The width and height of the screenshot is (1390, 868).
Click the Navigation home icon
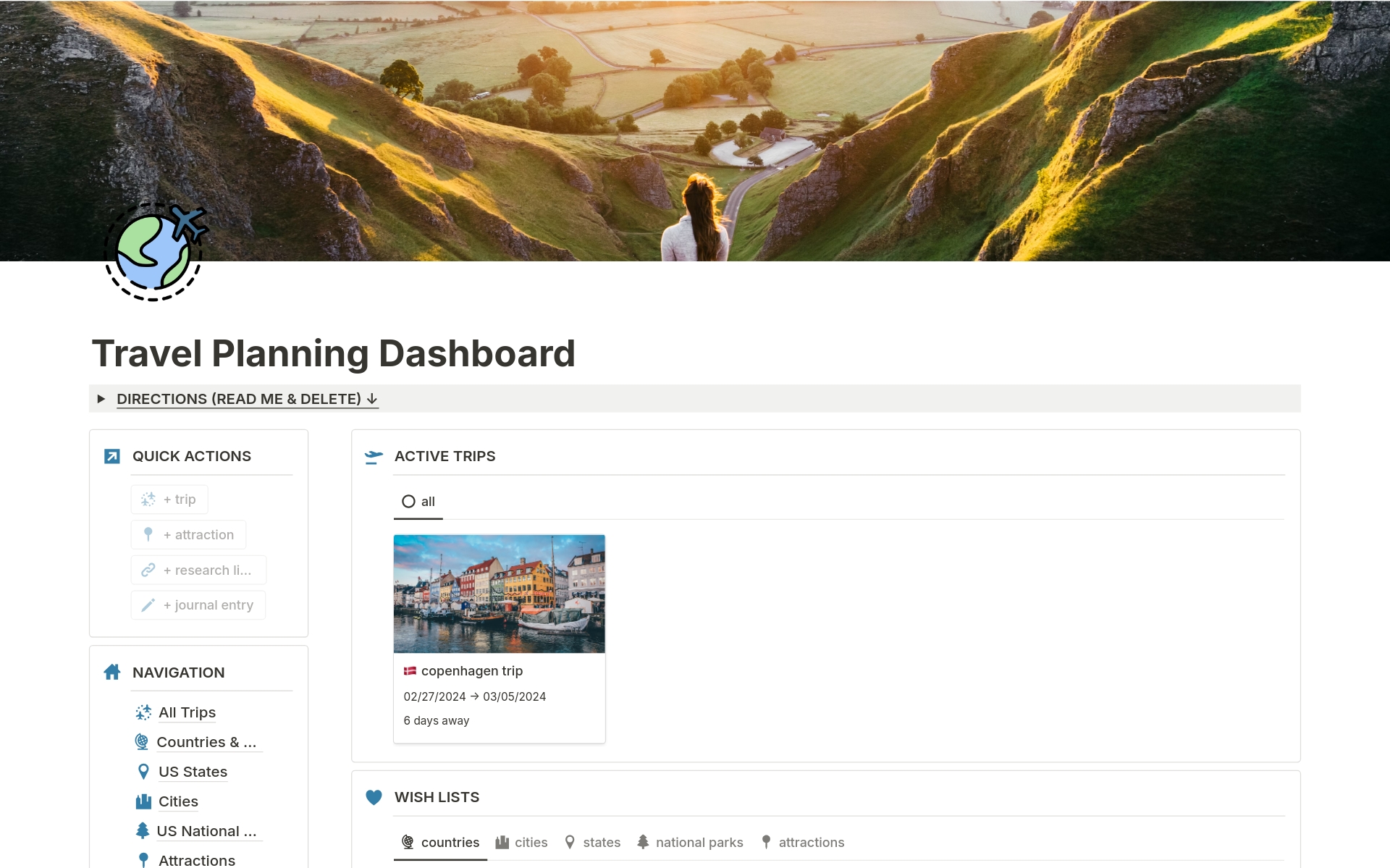(112, 672)
